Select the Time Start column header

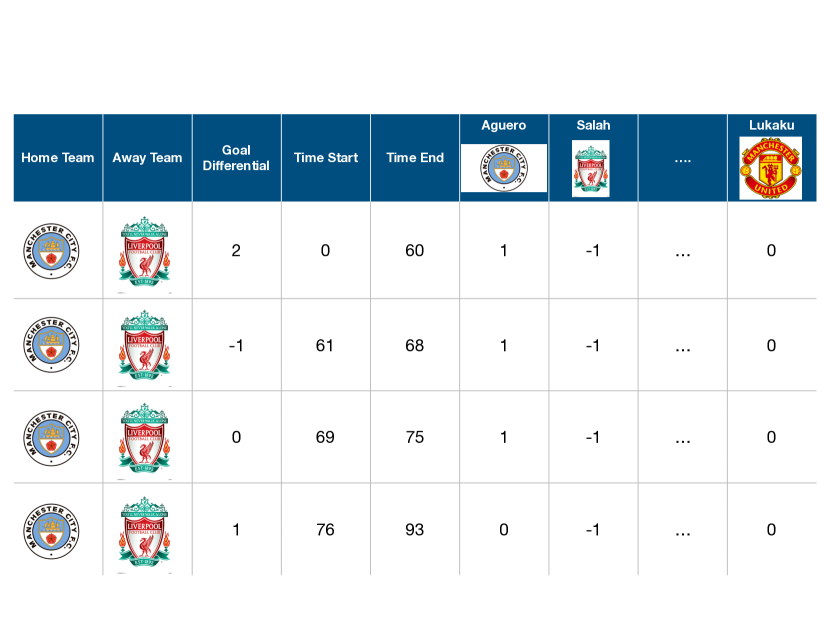[326, 158]
